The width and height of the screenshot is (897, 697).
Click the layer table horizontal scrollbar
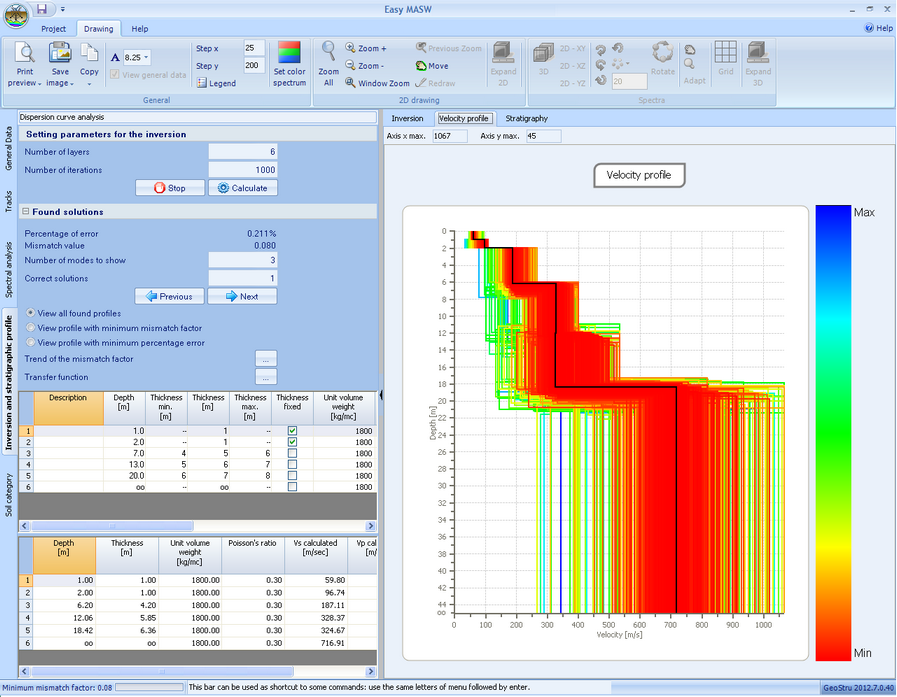[198, 525]
